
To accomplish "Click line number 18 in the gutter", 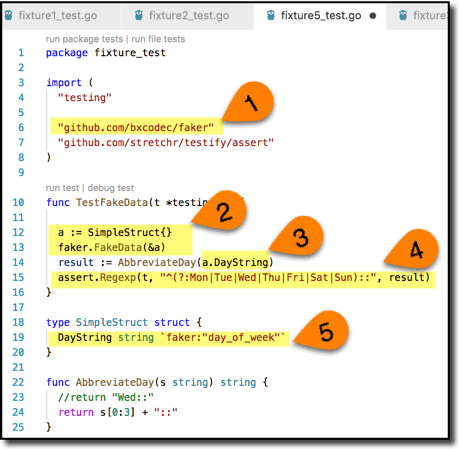I will tap(18, 322).
